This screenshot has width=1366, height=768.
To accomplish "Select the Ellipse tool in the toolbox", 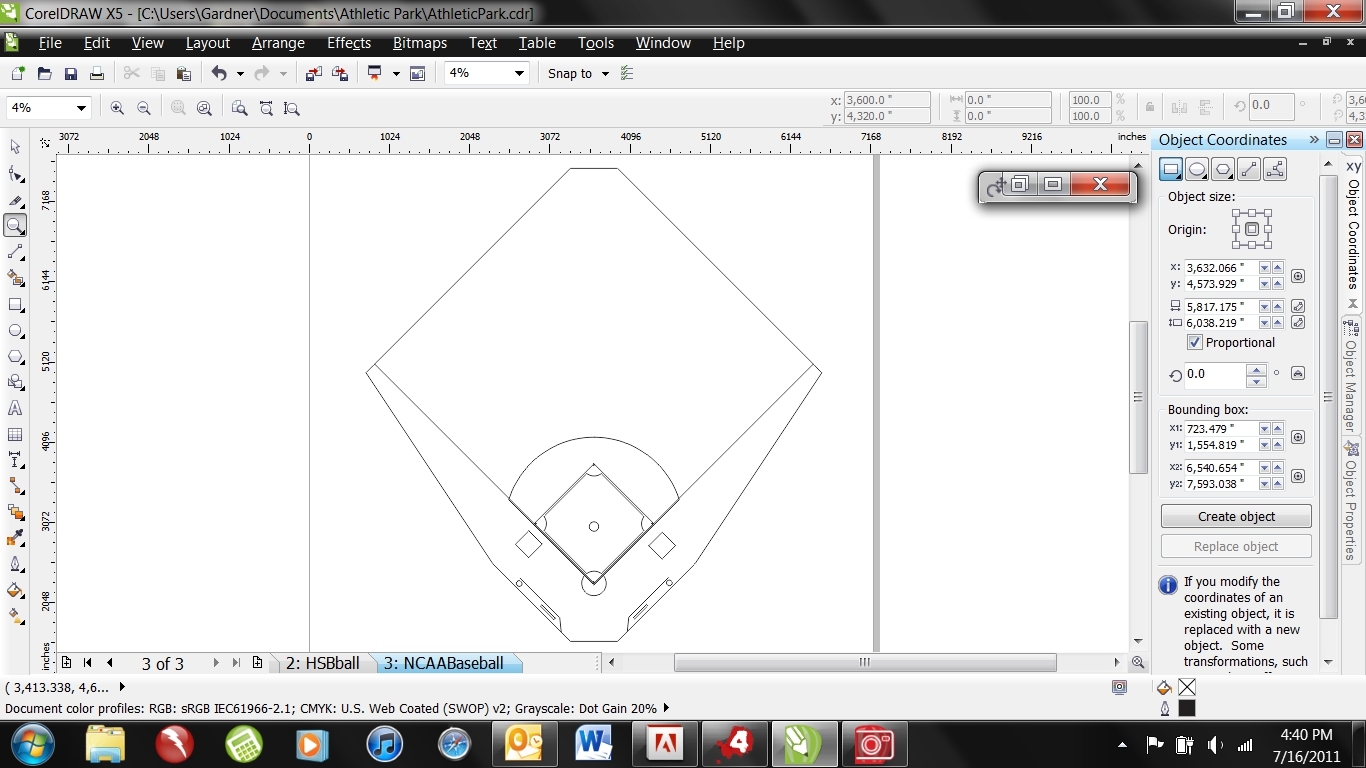I will click(x=15, y=331).
